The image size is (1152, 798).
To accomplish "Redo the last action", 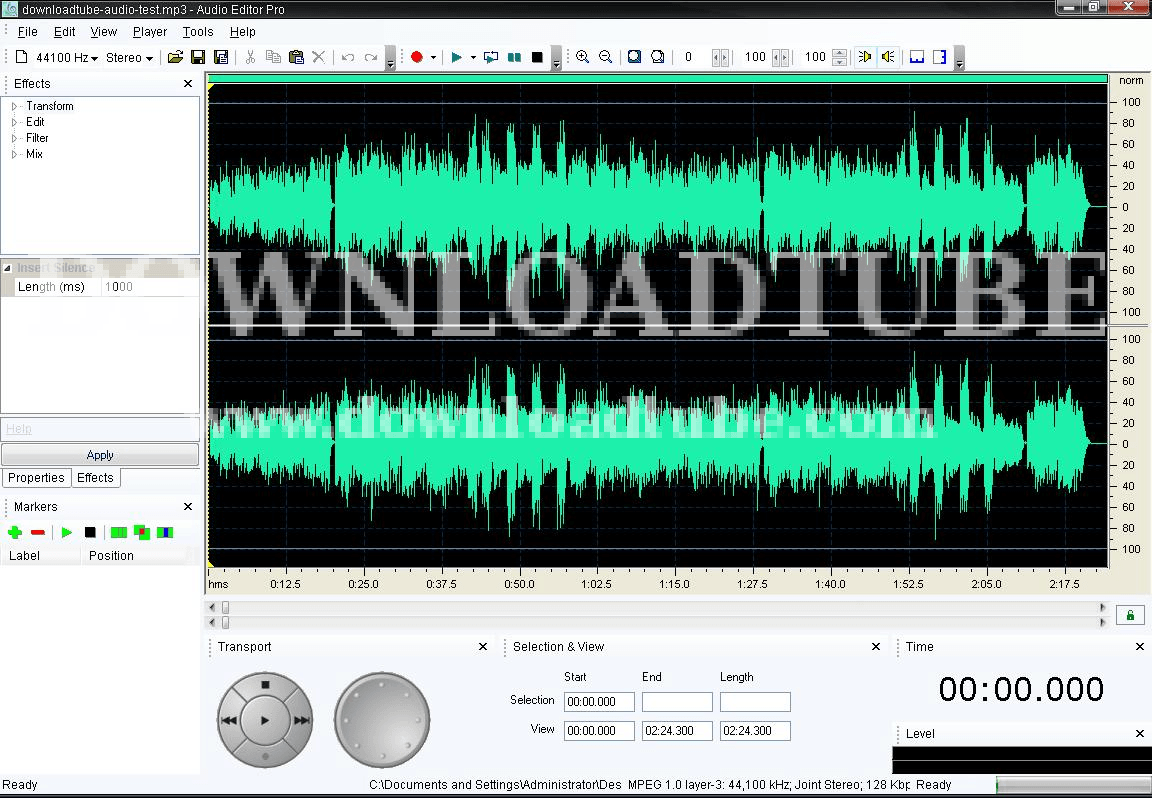I will (371, 57).
